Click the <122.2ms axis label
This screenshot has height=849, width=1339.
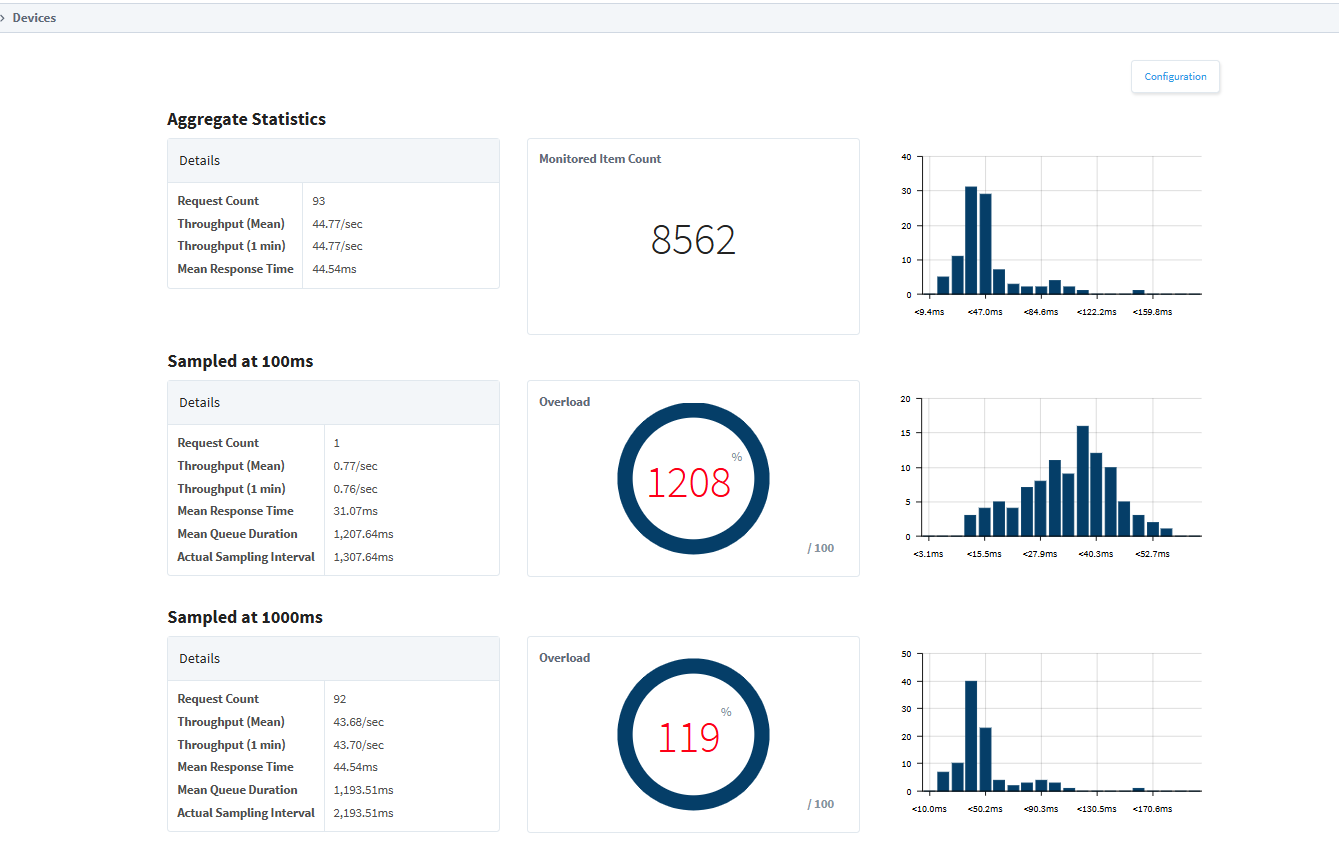1096,312
